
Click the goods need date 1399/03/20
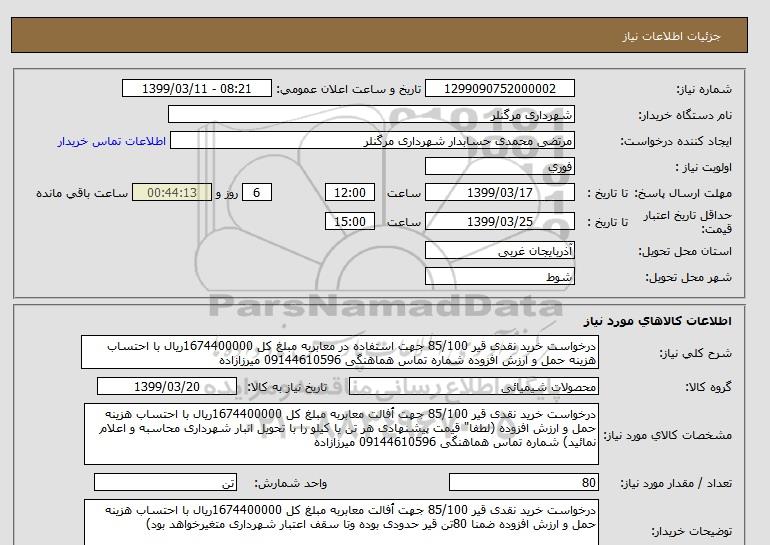pyautogui.click(x=167, y=387)
